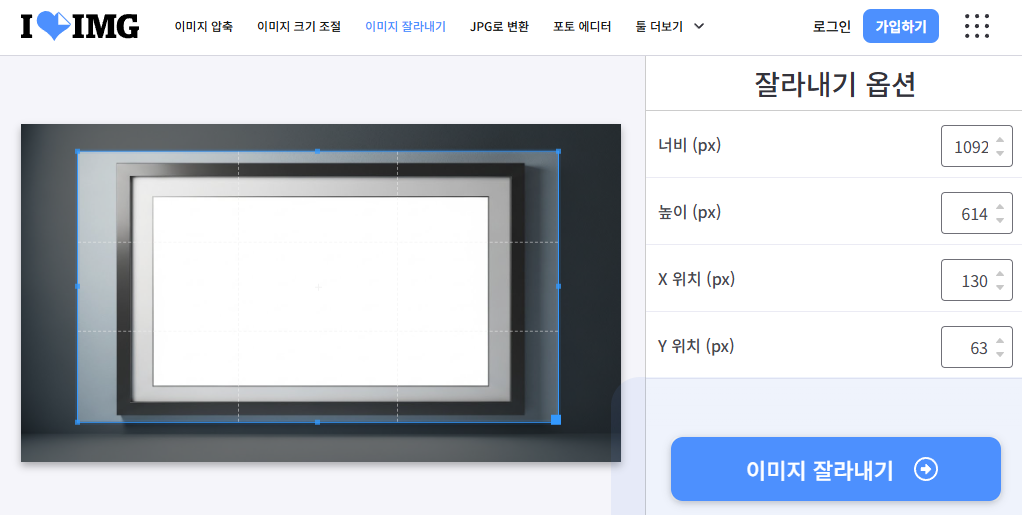Click the 잘라내기 옵션 heading
This screenshot has width=1022, height=515.
click(x=835, y=84)
